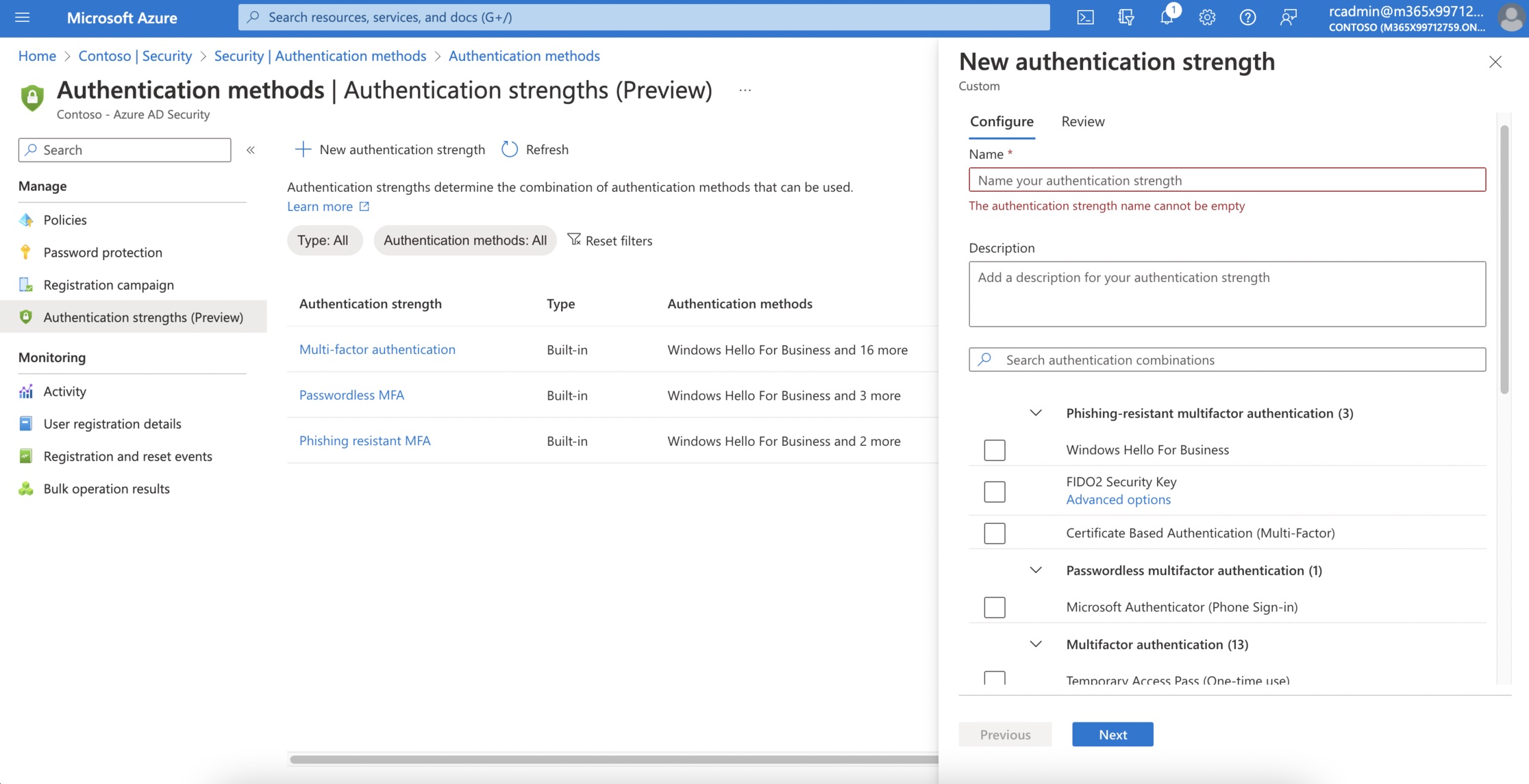Click the Registration and reset events icon
This screenshot has width=1529, height=784.
click(26, 456)
